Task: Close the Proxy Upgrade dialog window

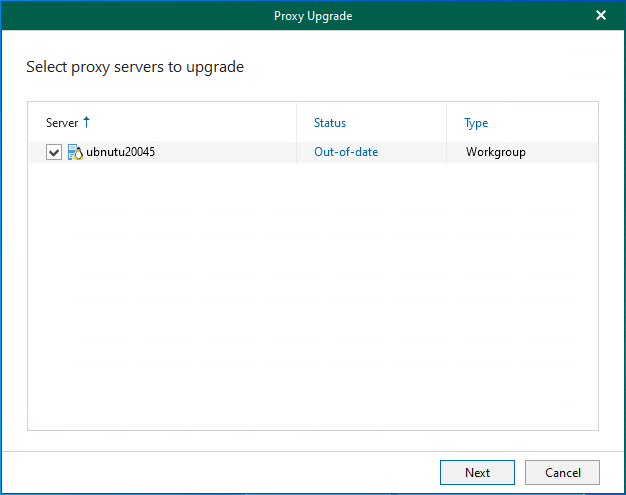Action: point(601,15)
